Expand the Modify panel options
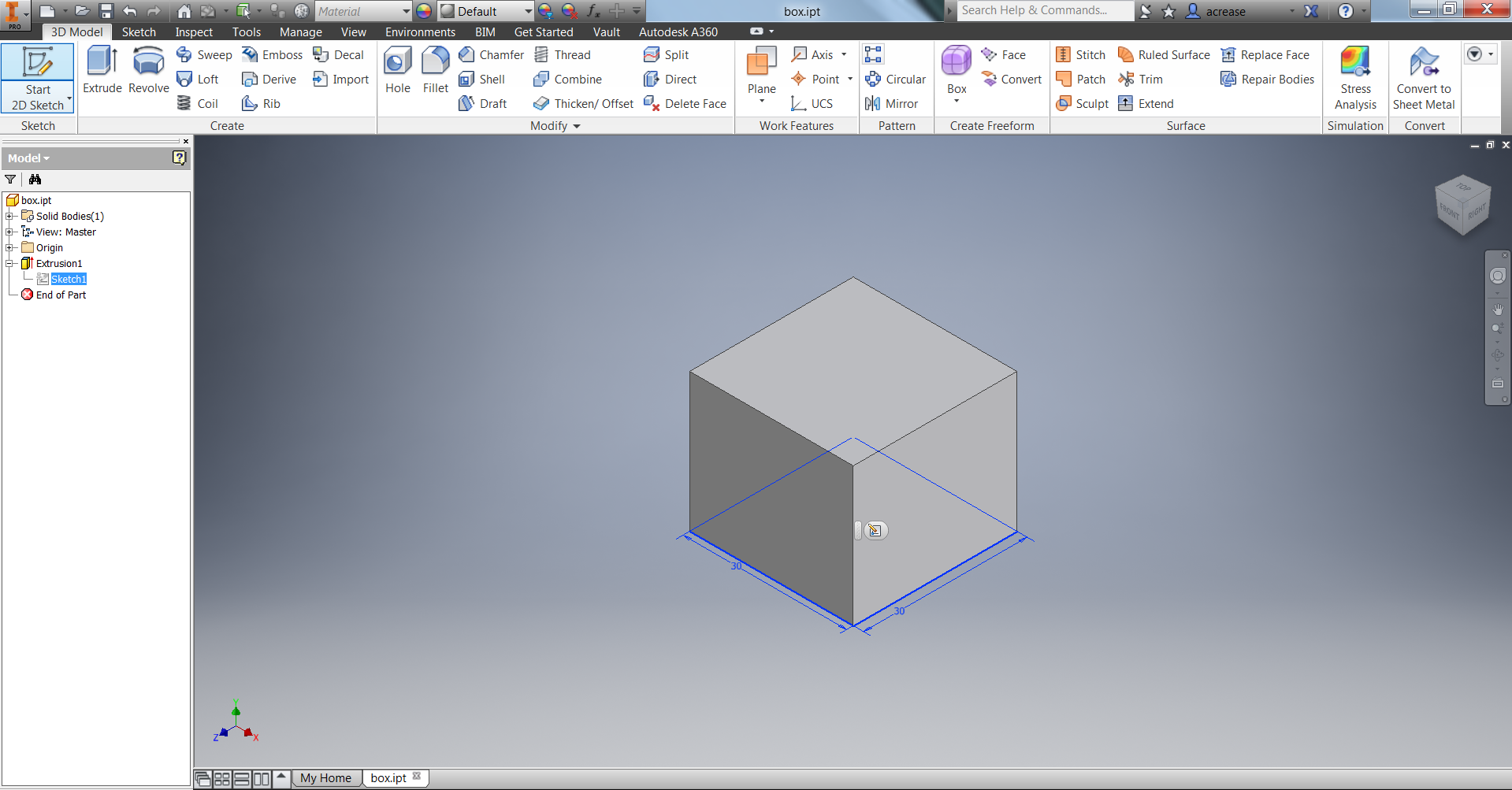This screenshot has height=790, width=1512. [574, 126]
